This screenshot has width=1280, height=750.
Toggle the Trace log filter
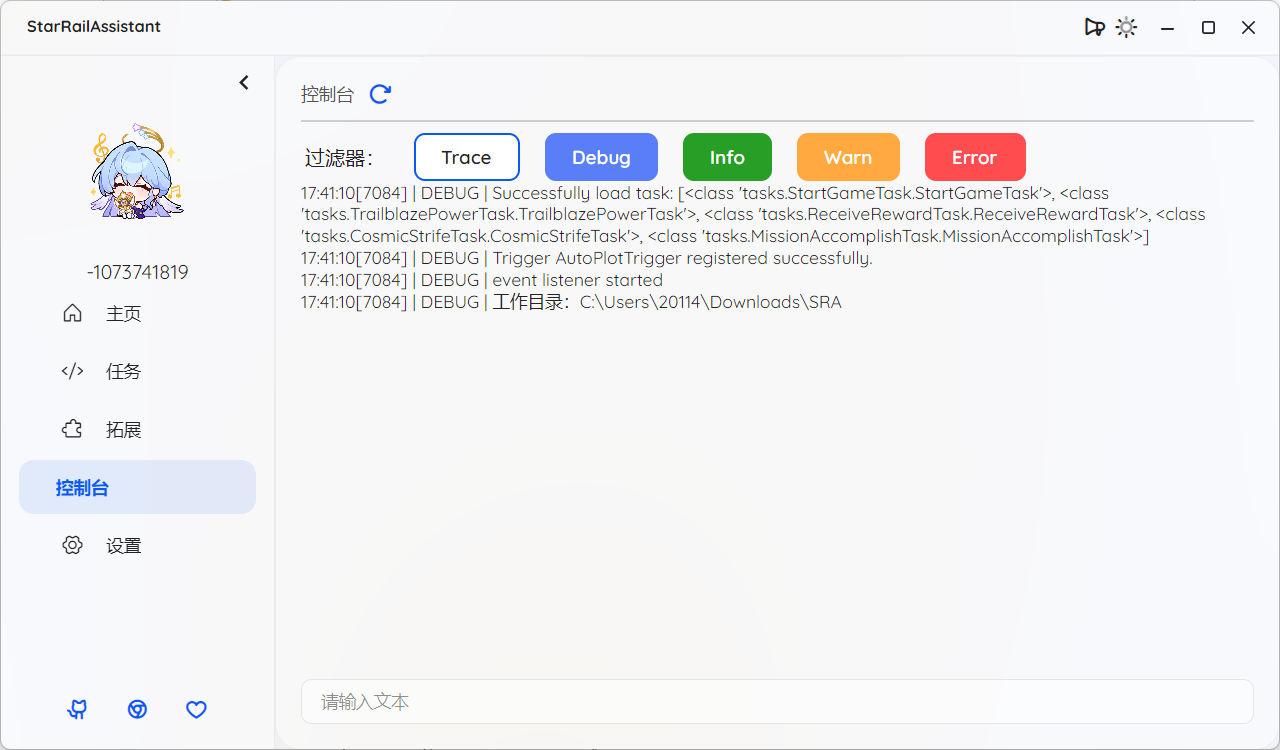click(466, 157)
